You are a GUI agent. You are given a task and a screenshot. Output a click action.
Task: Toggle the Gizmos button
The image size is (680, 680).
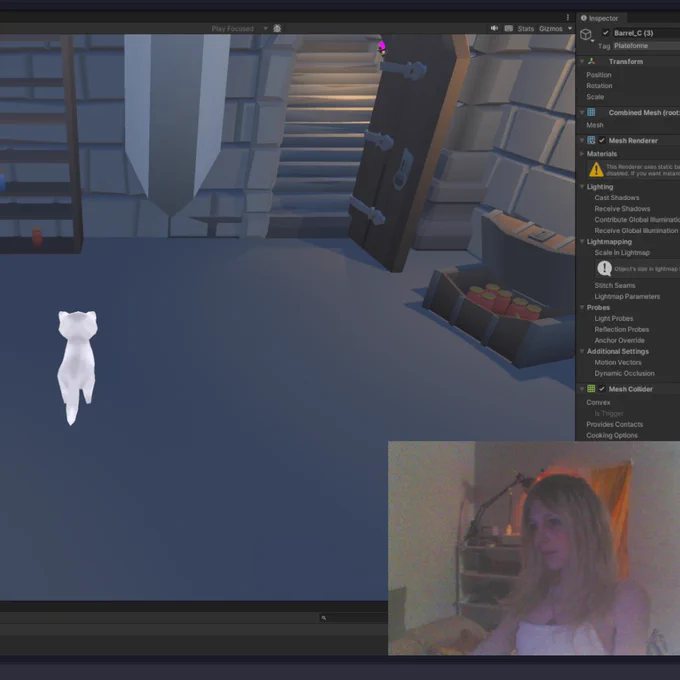pos(550,29)
